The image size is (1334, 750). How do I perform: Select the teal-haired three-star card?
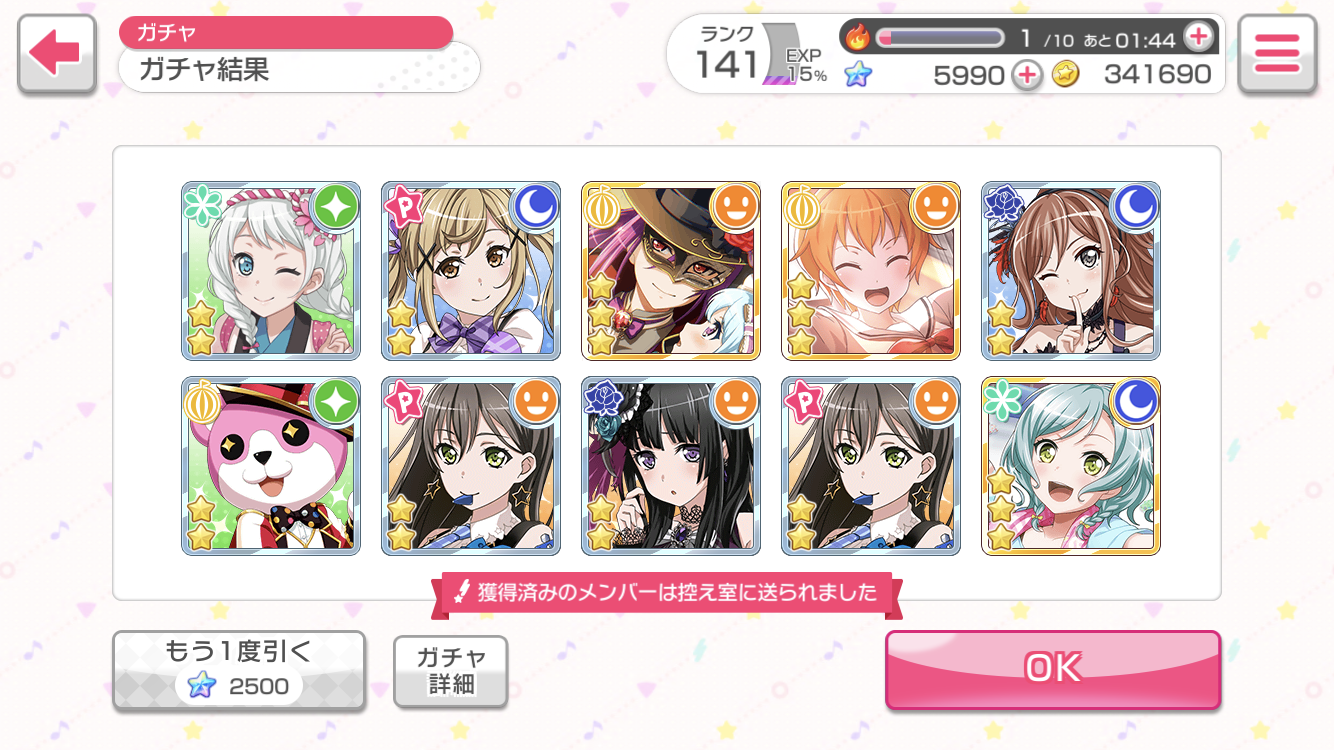tap(1071, 466)
